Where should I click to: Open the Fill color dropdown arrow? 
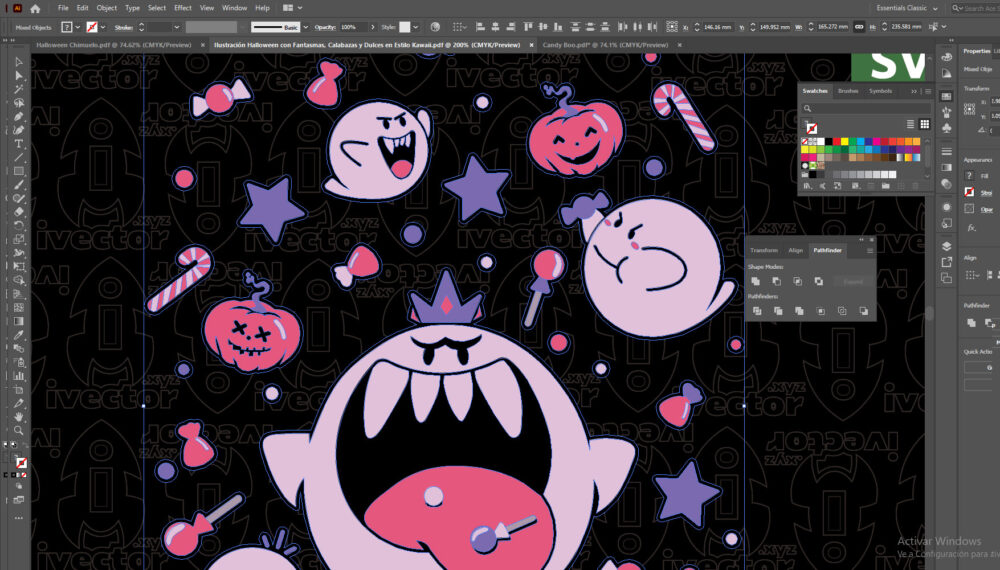pyautogui.click(x=78, y=27)
